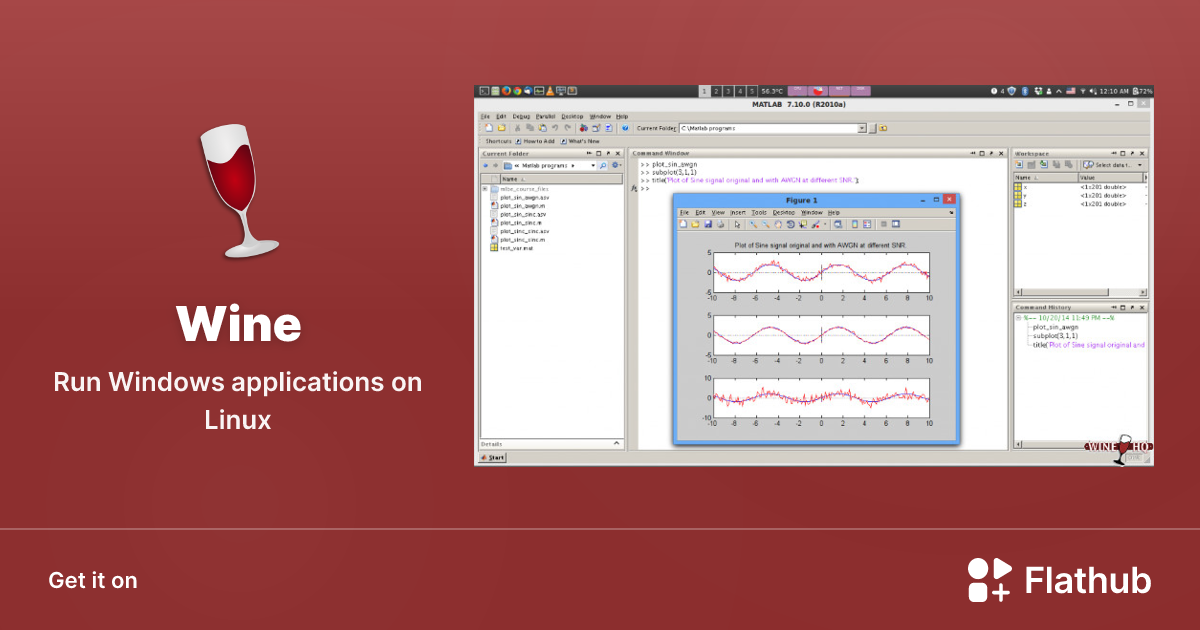Open the Debug menu in MATLAB
The image size is (1200, 630).
(x=521, y=116)
